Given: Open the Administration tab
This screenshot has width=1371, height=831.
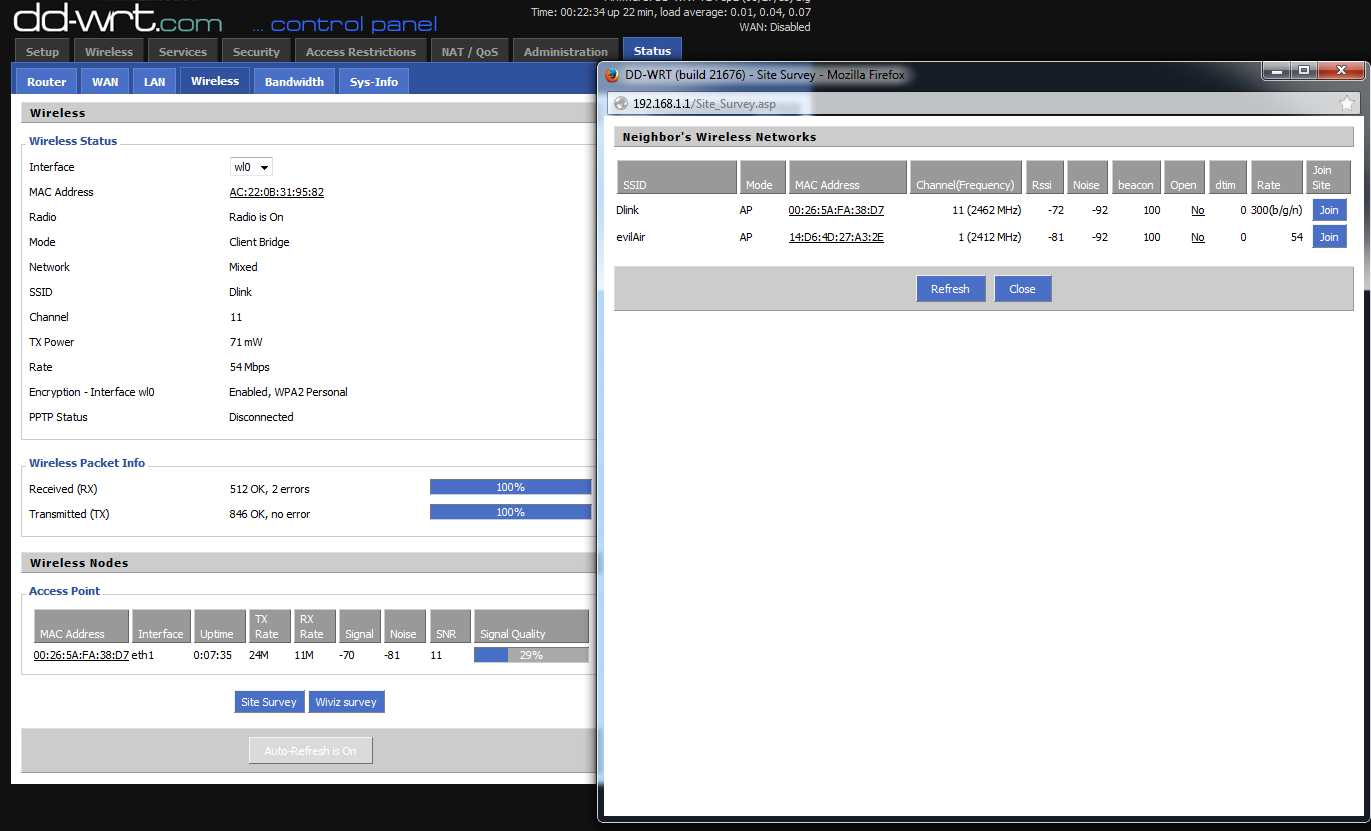Looking at the screenshot, I should point(566,52).
